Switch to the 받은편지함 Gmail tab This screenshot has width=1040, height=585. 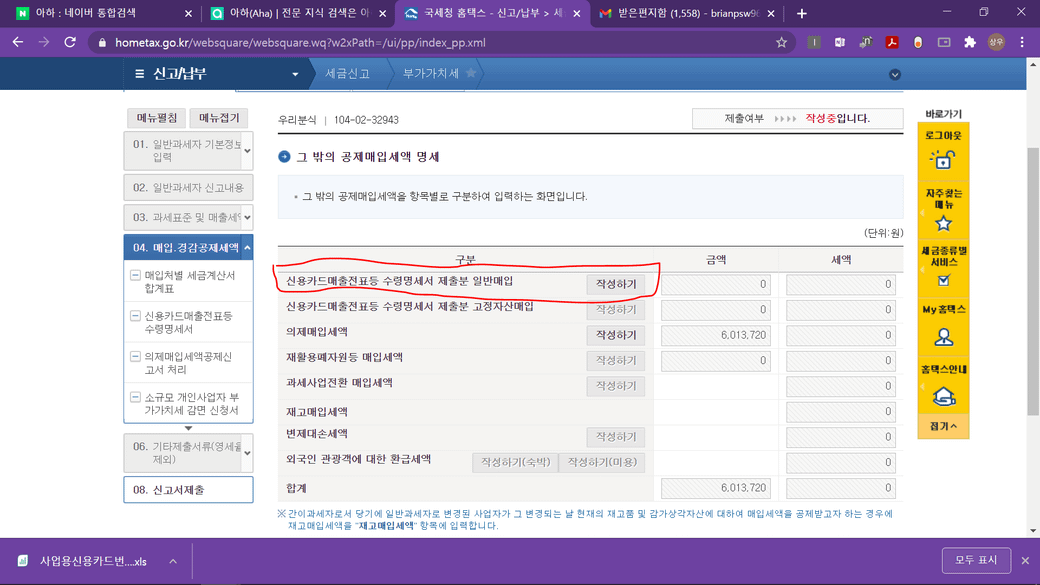[686, 13]
